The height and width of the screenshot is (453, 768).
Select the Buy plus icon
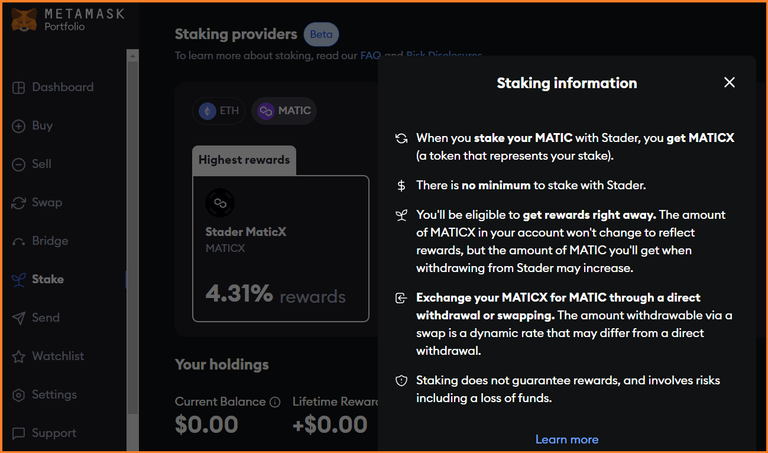19,126
